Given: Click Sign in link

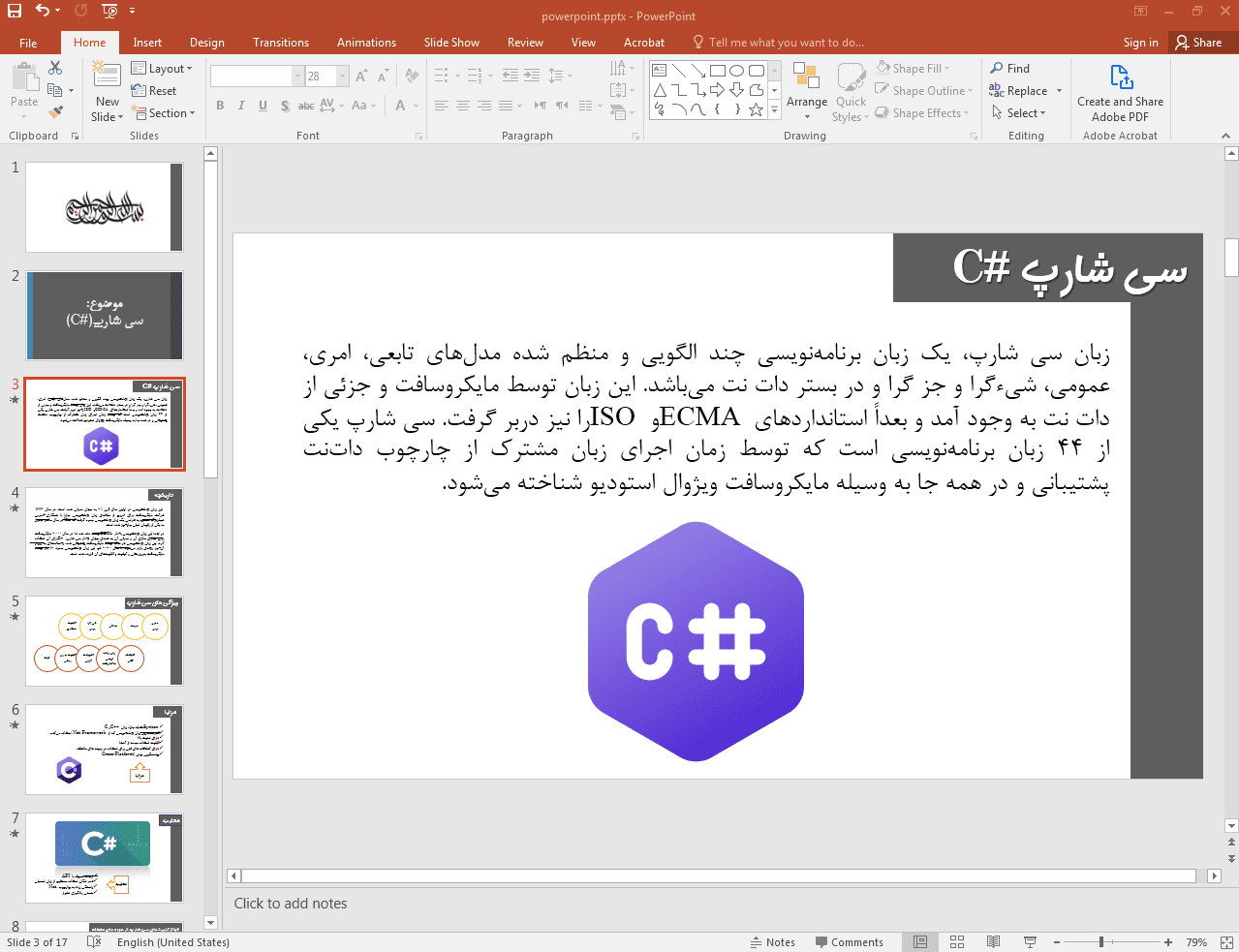Looking at the screenshot, I should tap(1140, 43).
